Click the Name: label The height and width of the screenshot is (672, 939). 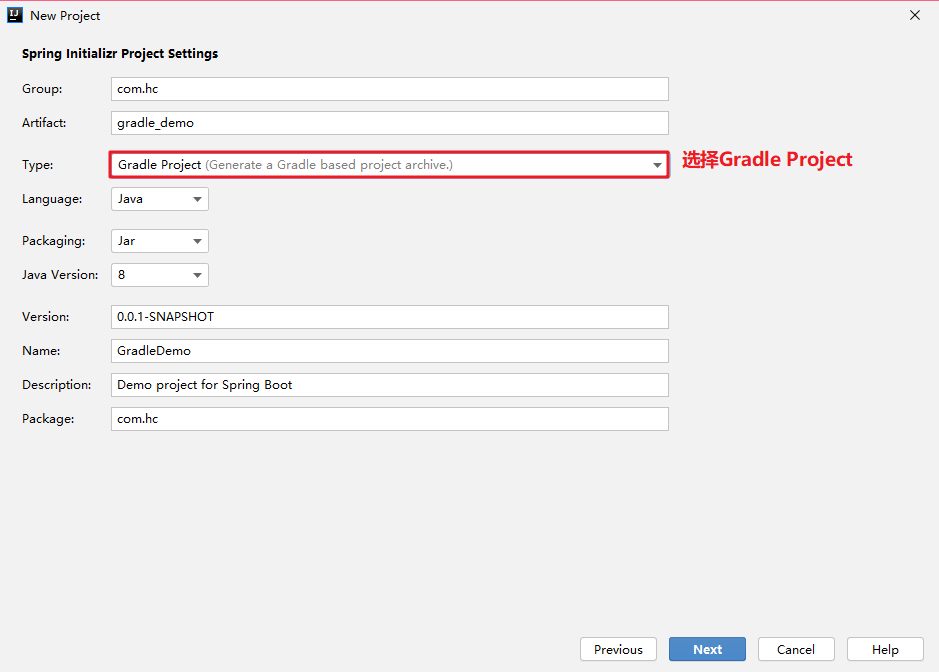41,351
